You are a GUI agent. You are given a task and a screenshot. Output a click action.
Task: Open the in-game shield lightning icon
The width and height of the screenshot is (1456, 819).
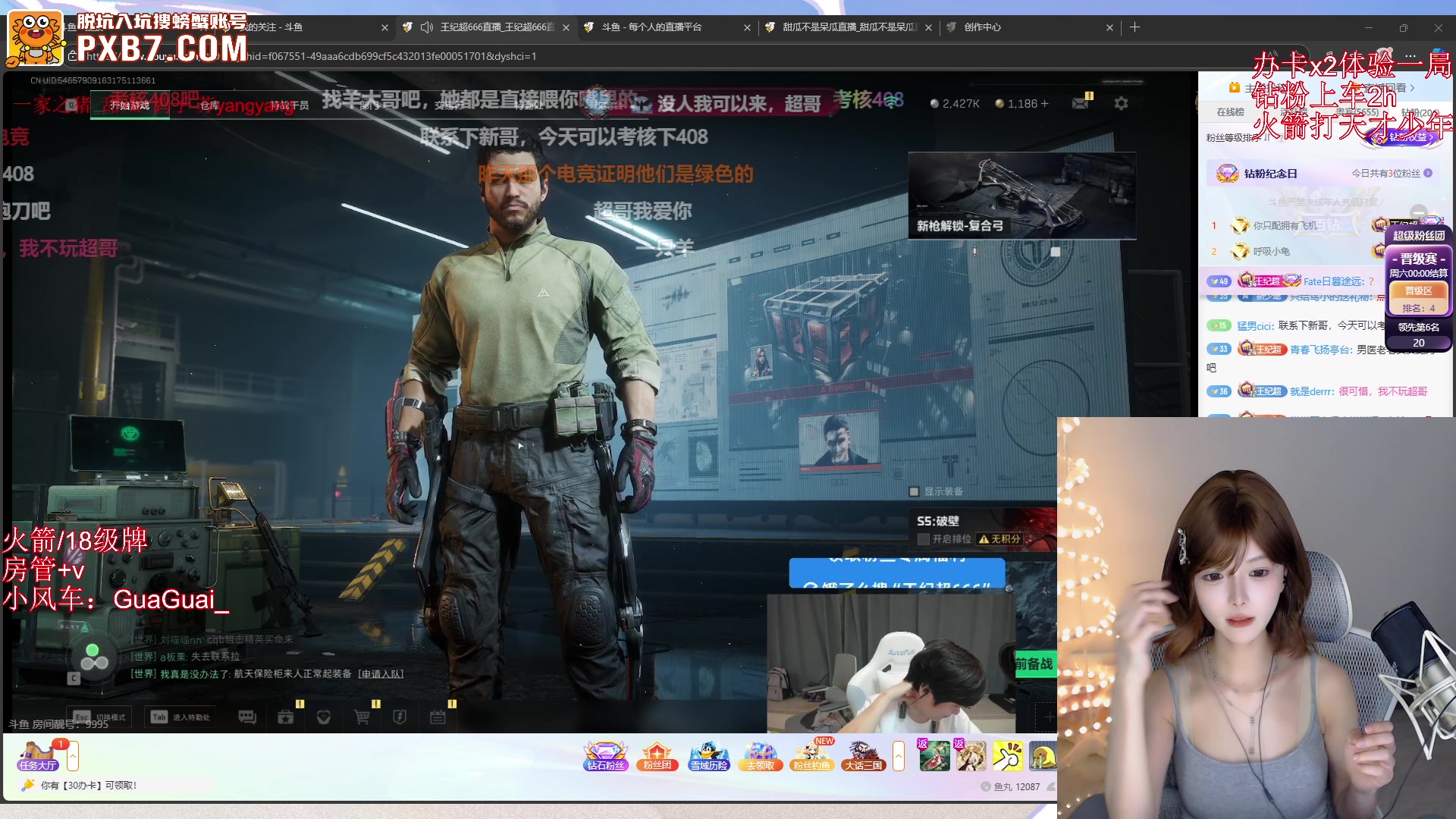[400, 717]
